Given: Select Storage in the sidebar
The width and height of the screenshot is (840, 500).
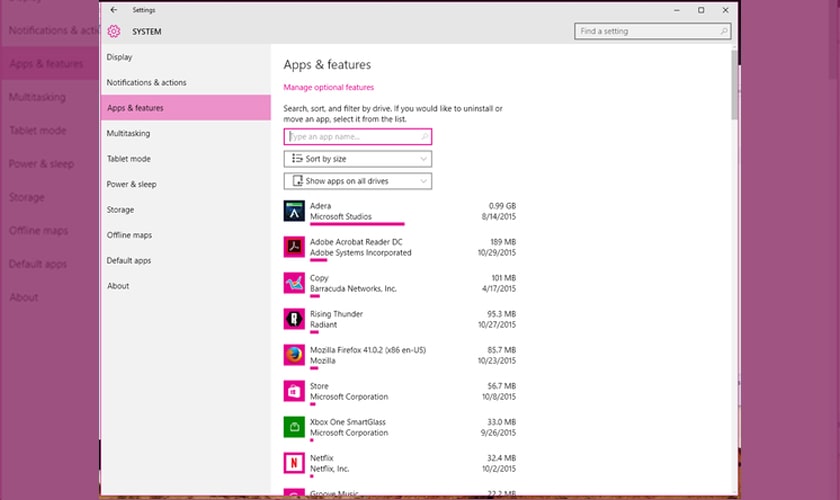Looking at the screenshot, I should [120, 210].
